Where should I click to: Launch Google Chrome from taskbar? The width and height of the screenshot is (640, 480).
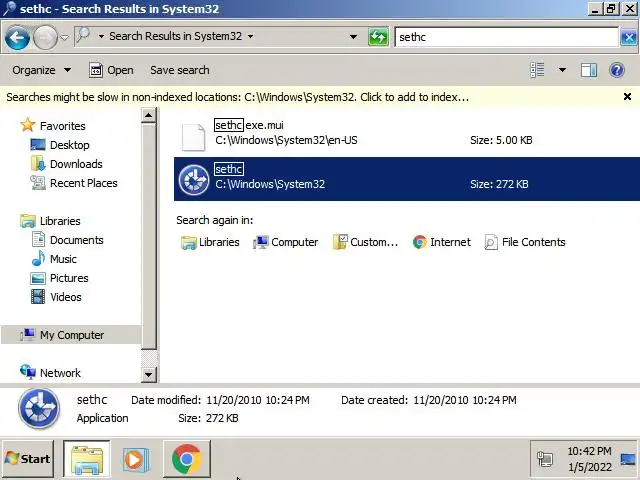click(x=187, y=459)
